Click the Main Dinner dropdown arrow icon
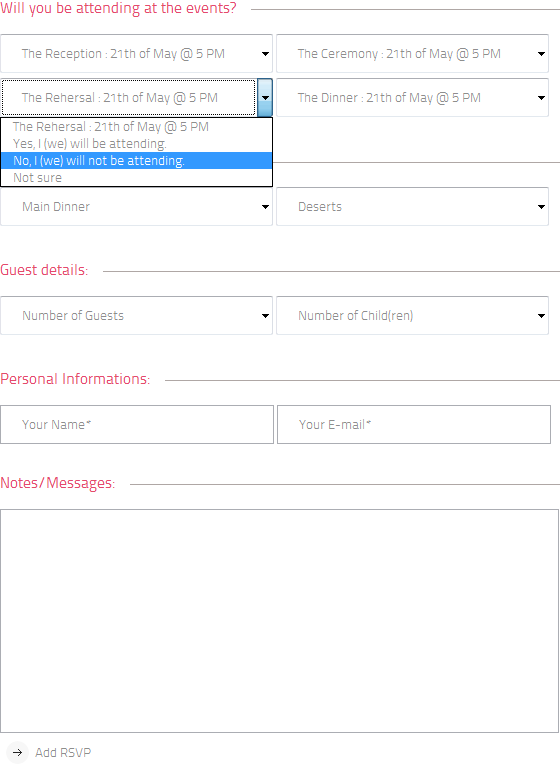The height and width of the screenshot is (768, 560). click(265, 207)
